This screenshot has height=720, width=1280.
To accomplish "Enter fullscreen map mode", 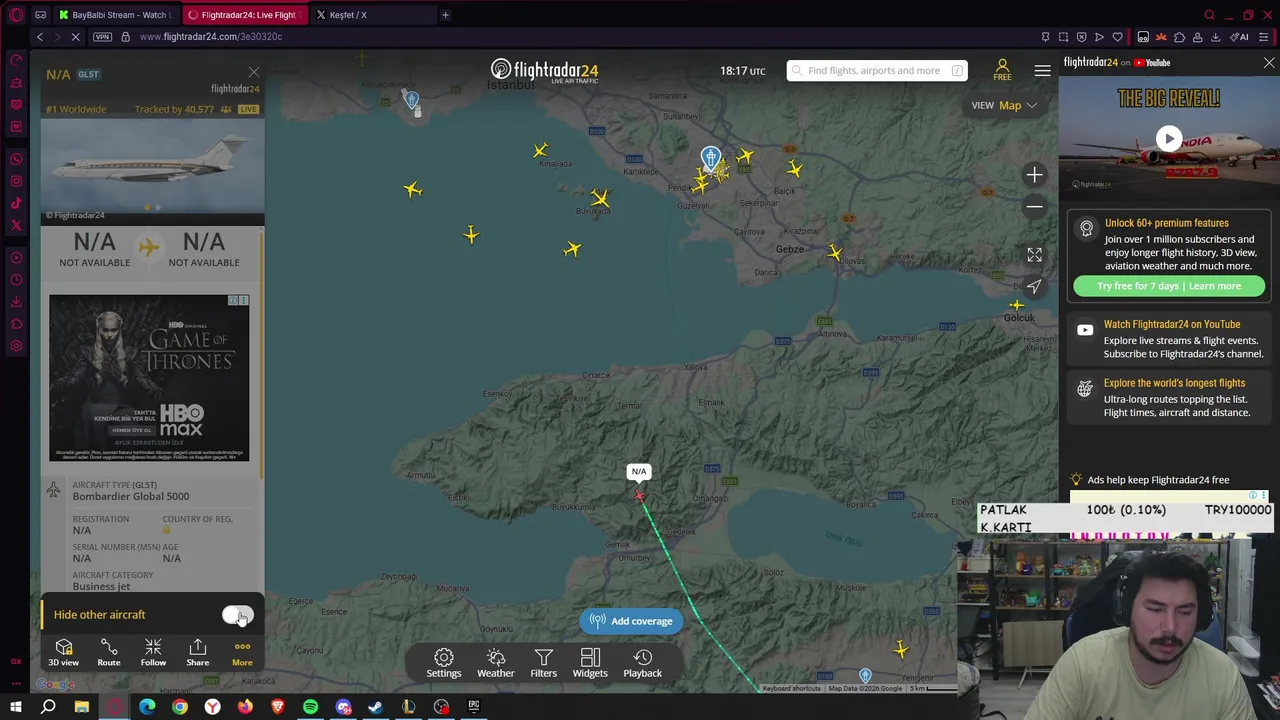I will pos(1034,255).
